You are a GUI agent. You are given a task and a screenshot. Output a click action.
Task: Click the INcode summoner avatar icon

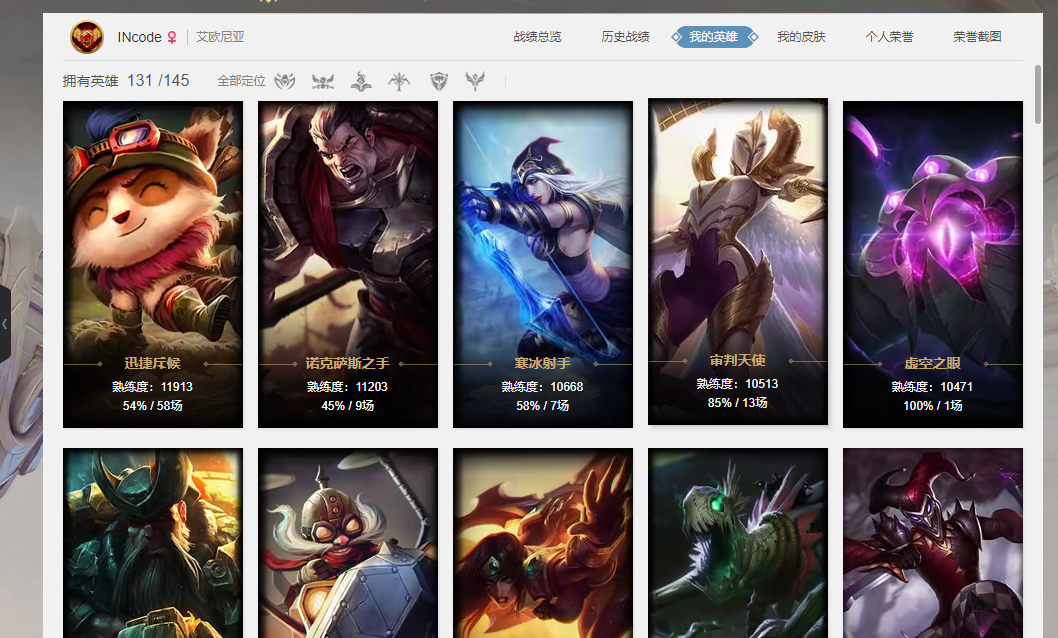tap(87, 37)
